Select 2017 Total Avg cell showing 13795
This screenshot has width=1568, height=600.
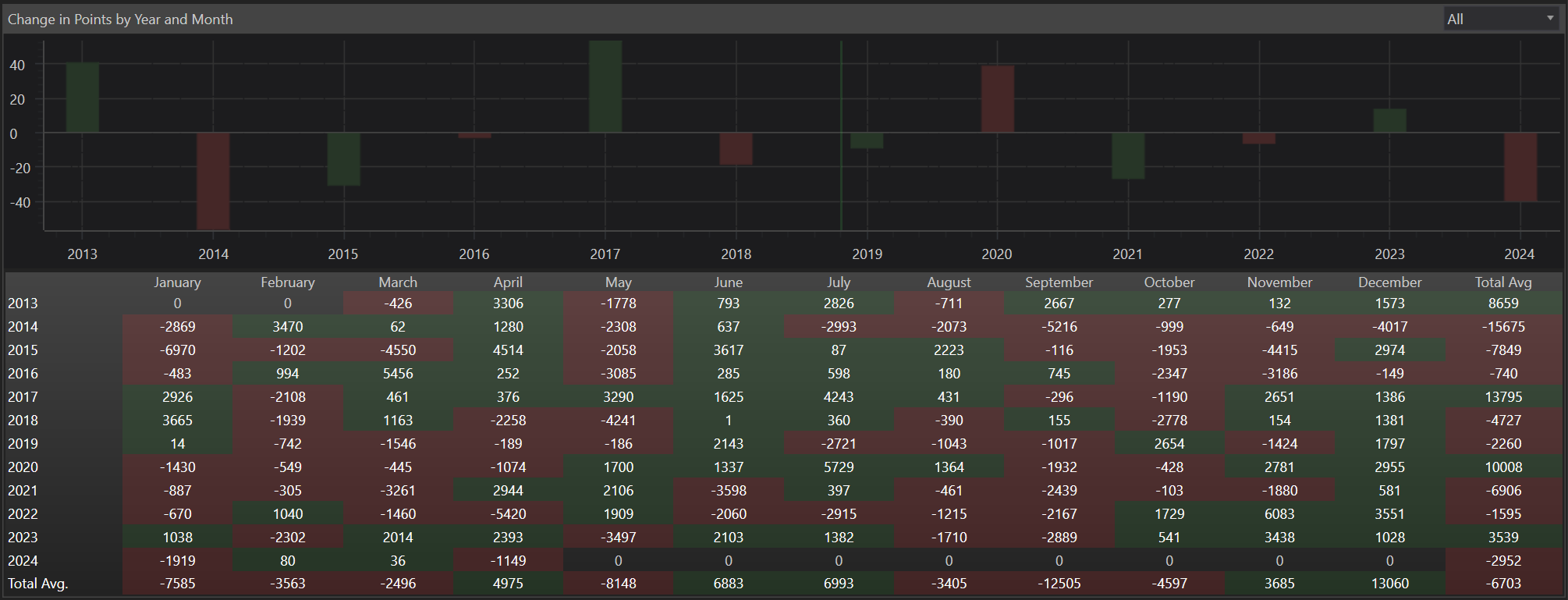pos(1502,397)
